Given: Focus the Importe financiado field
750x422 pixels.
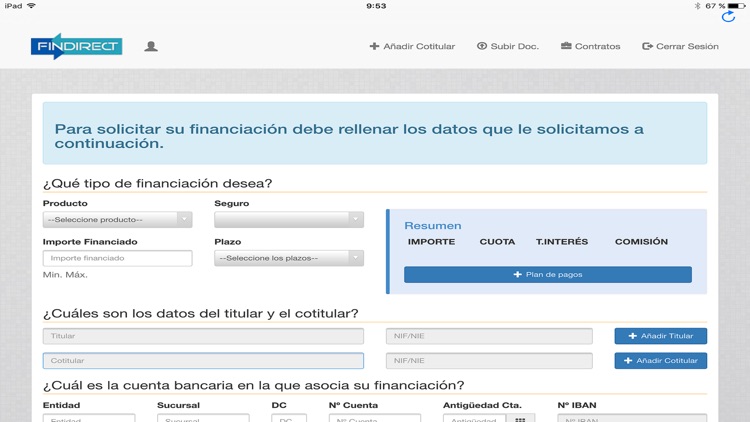Looking at the screenshot, I should point(118,258).
